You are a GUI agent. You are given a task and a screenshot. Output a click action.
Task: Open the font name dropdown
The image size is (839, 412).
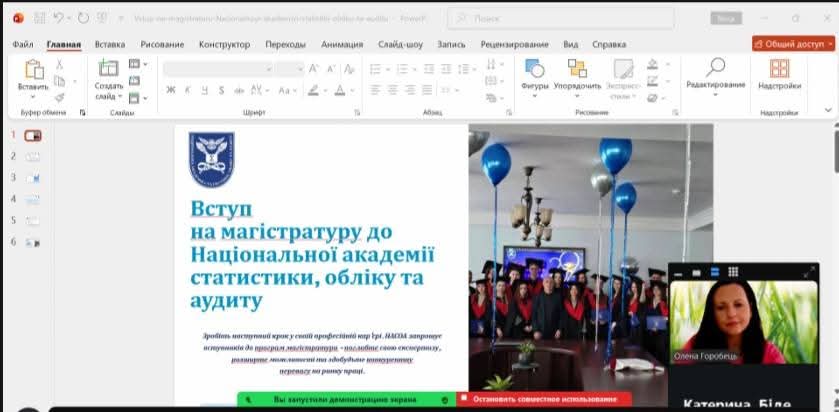[x=269, y=68]
